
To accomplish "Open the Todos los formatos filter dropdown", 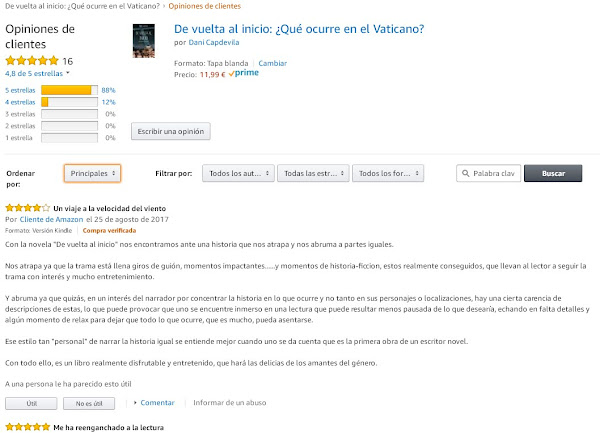I will click(388, 173).
